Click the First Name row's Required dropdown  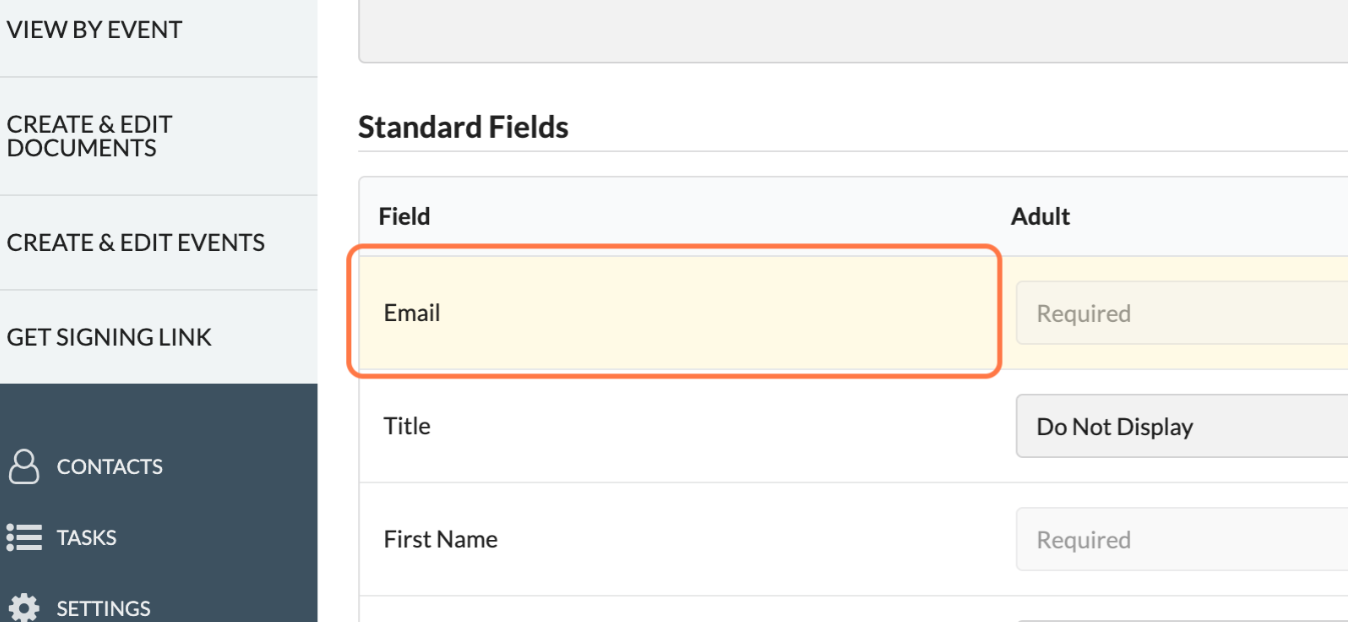tap(1181, 540)
